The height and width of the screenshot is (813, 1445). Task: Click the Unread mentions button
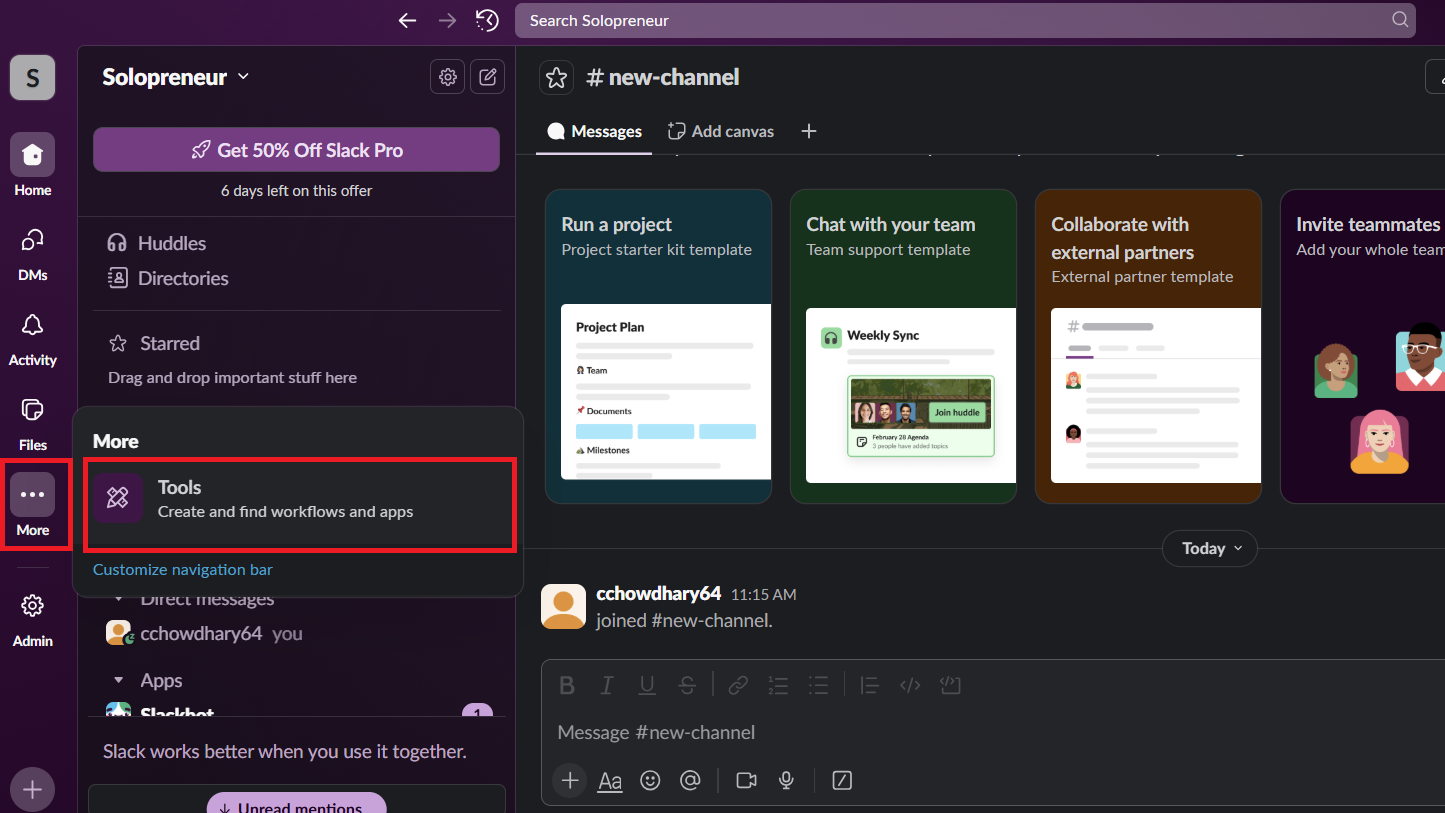click(296, 803)
